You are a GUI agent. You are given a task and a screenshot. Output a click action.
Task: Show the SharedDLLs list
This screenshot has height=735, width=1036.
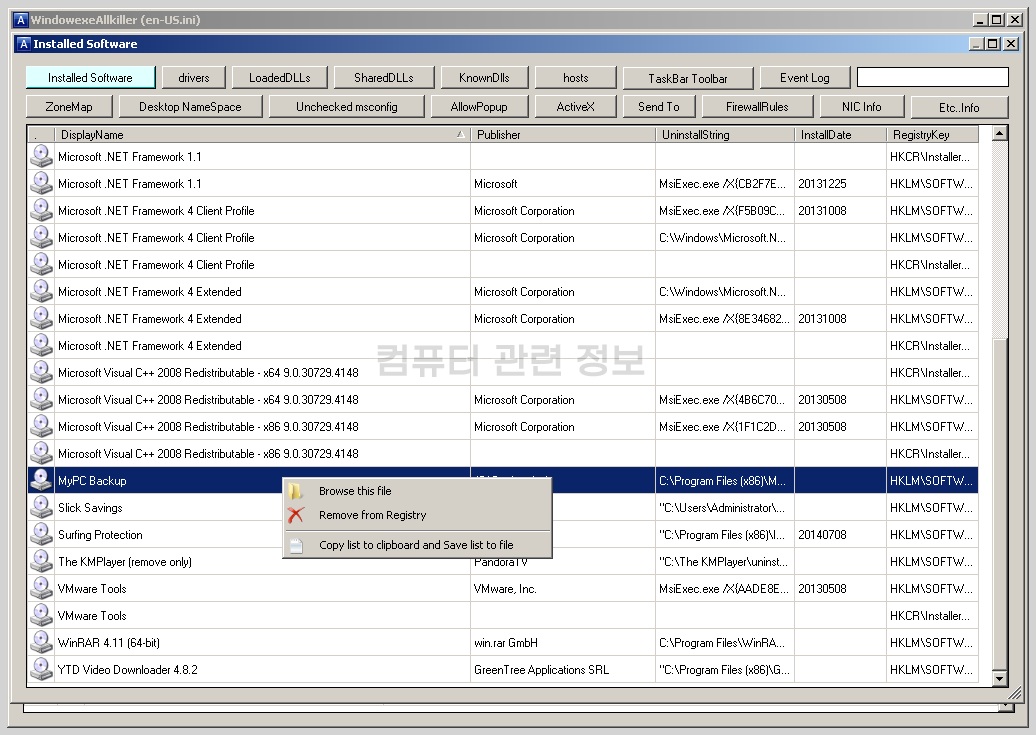[x=384, y=77]
